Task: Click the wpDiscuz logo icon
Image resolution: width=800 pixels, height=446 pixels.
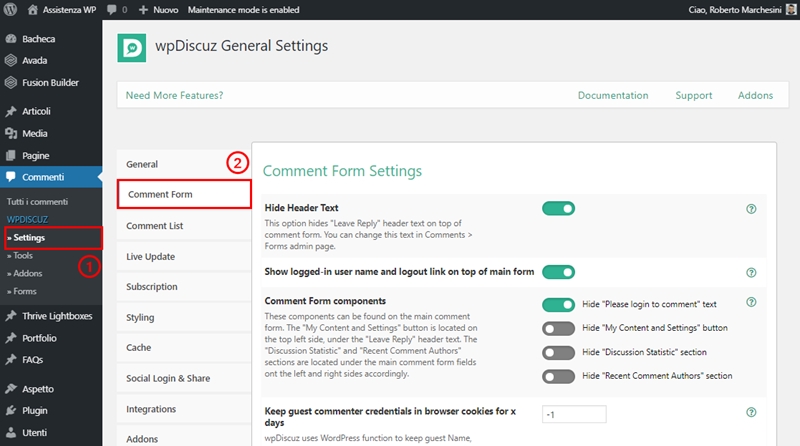Action: click(132, 48)
